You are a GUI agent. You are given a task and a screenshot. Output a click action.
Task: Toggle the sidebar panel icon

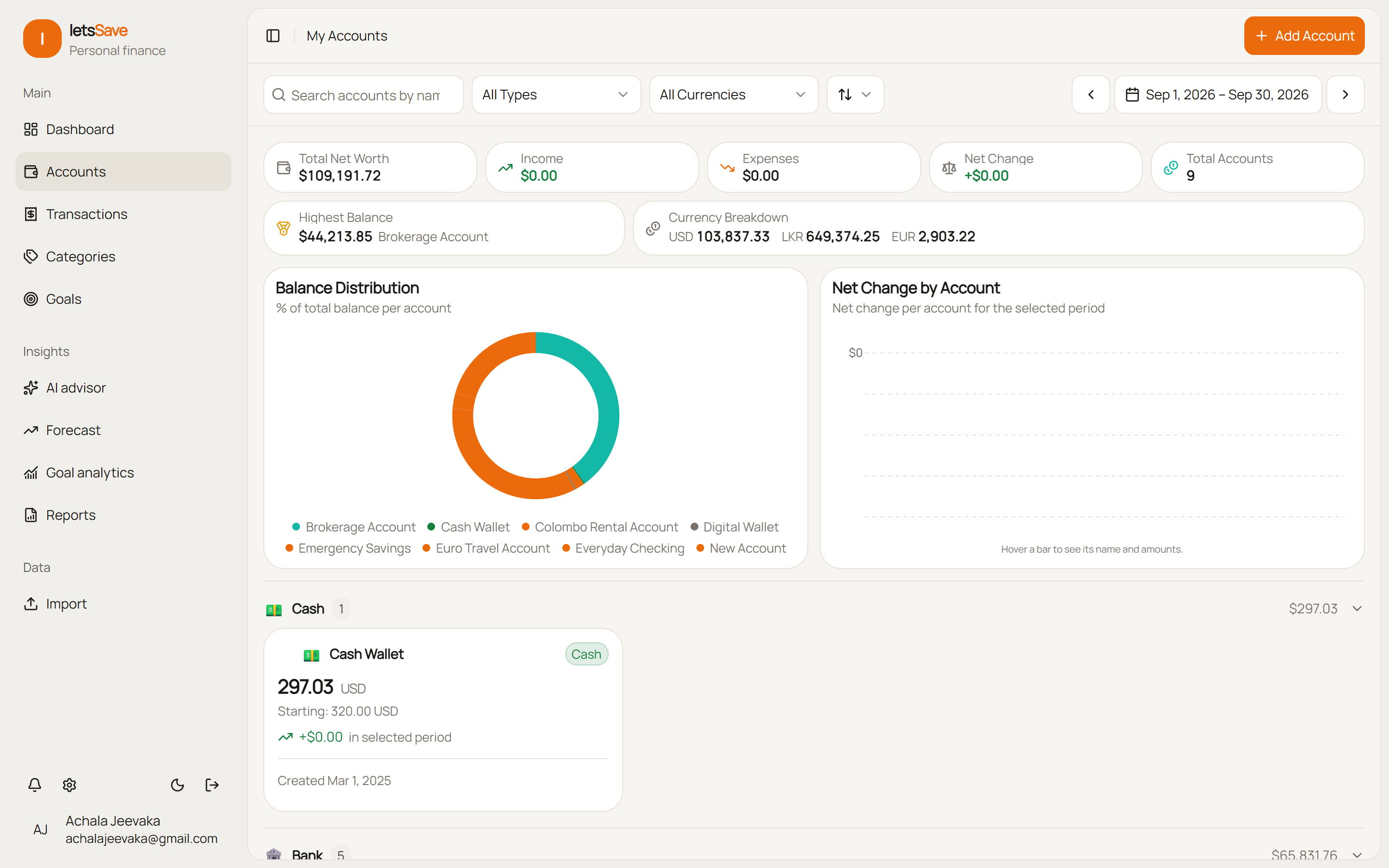[x=273, y=36]
